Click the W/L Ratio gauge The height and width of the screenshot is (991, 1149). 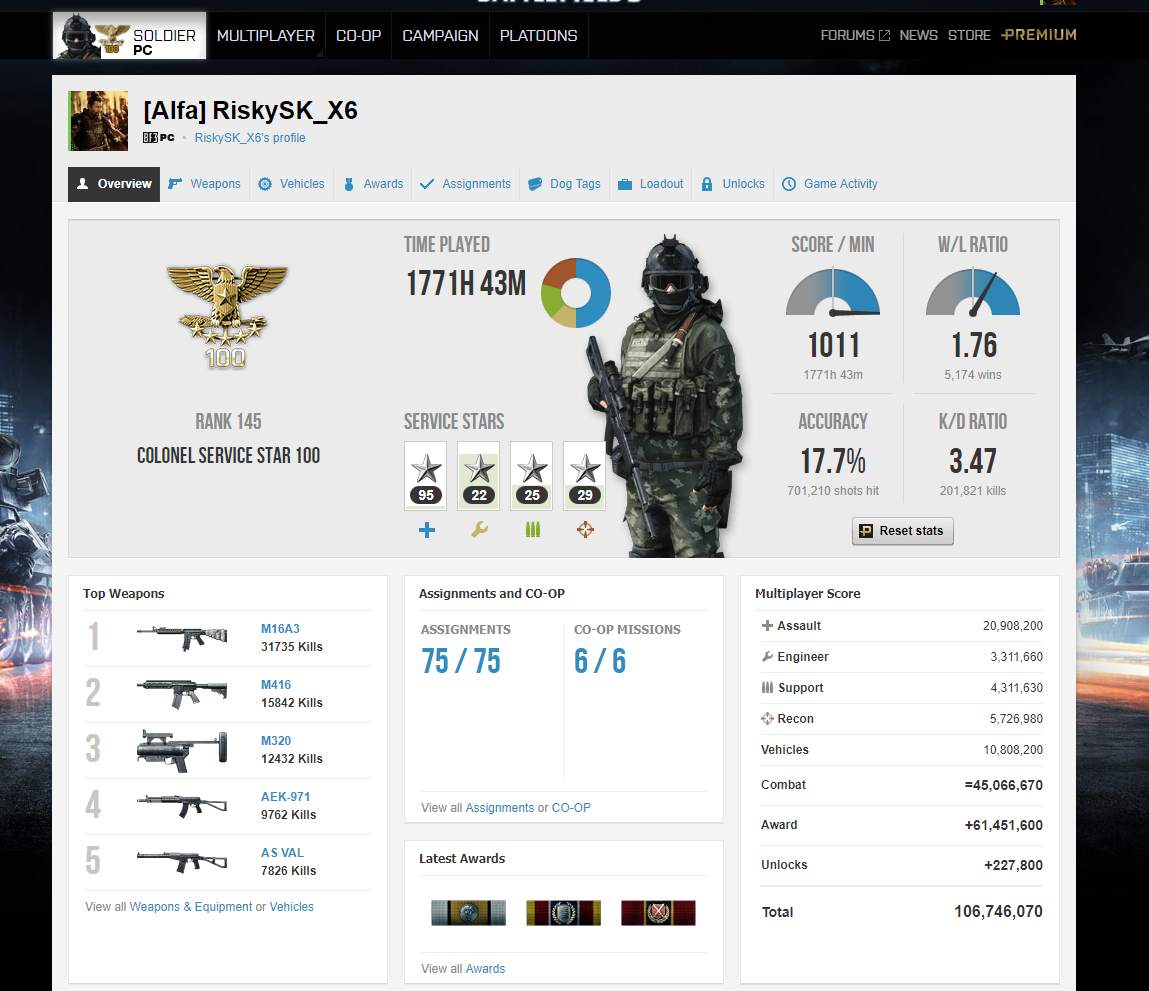[972, 292]
